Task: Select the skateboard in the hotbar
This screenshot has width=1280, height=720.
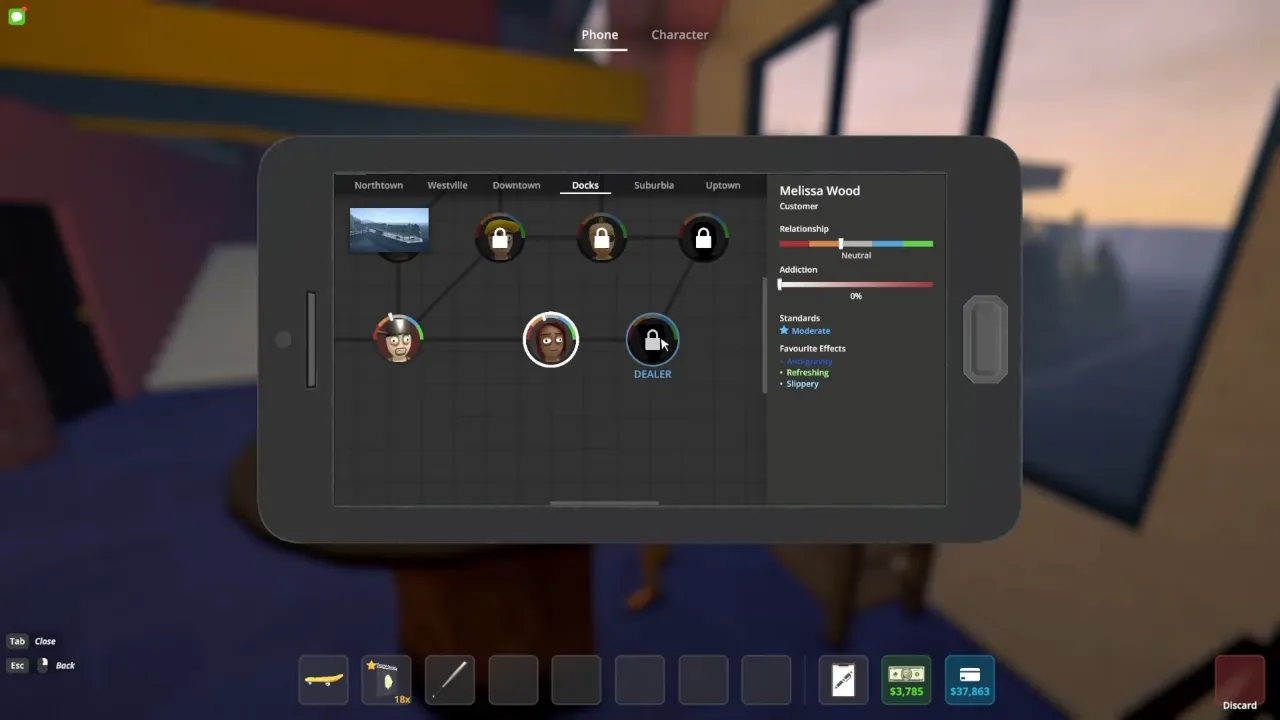Action: [x=323, y=680]
